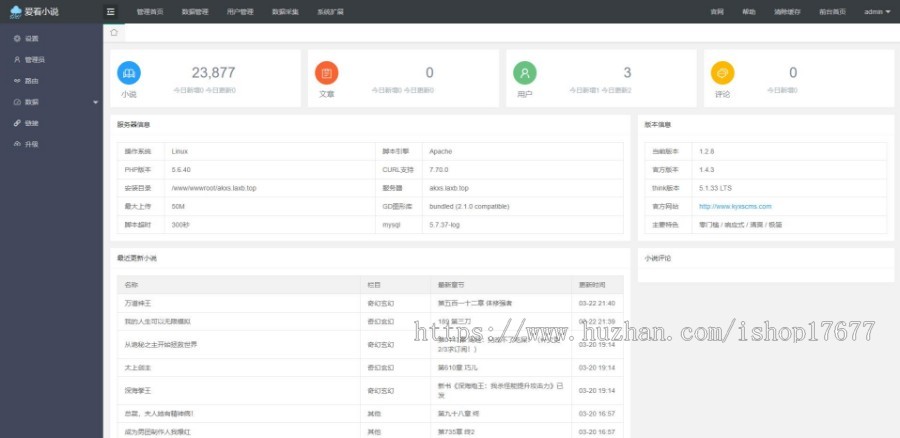Select 升级 label in the sidebar
900x438 pixels.
tap(32, 145)
